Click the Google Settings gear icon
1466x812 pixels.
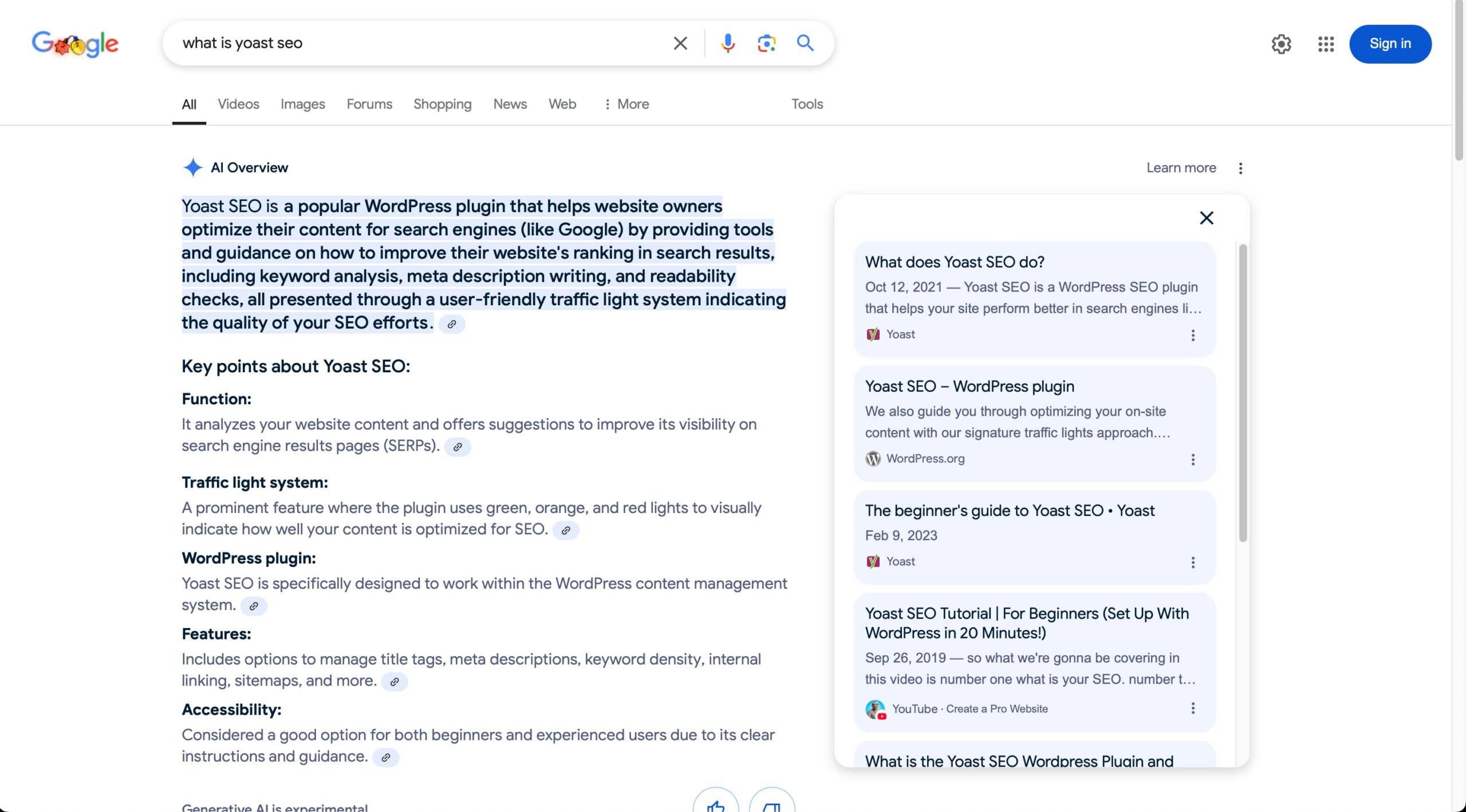(1281, 43)
